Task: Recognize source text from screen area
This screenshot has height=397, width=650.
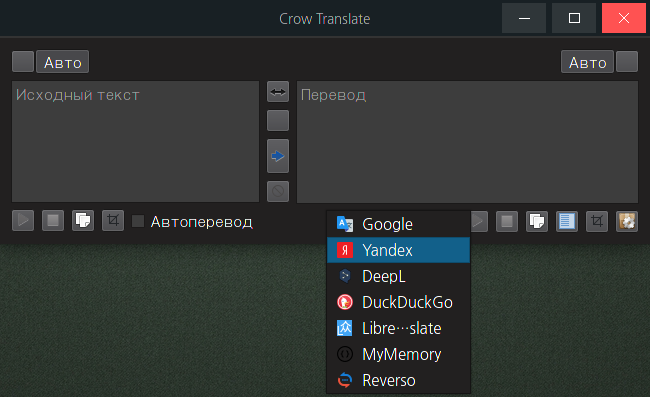Action: 113,220
